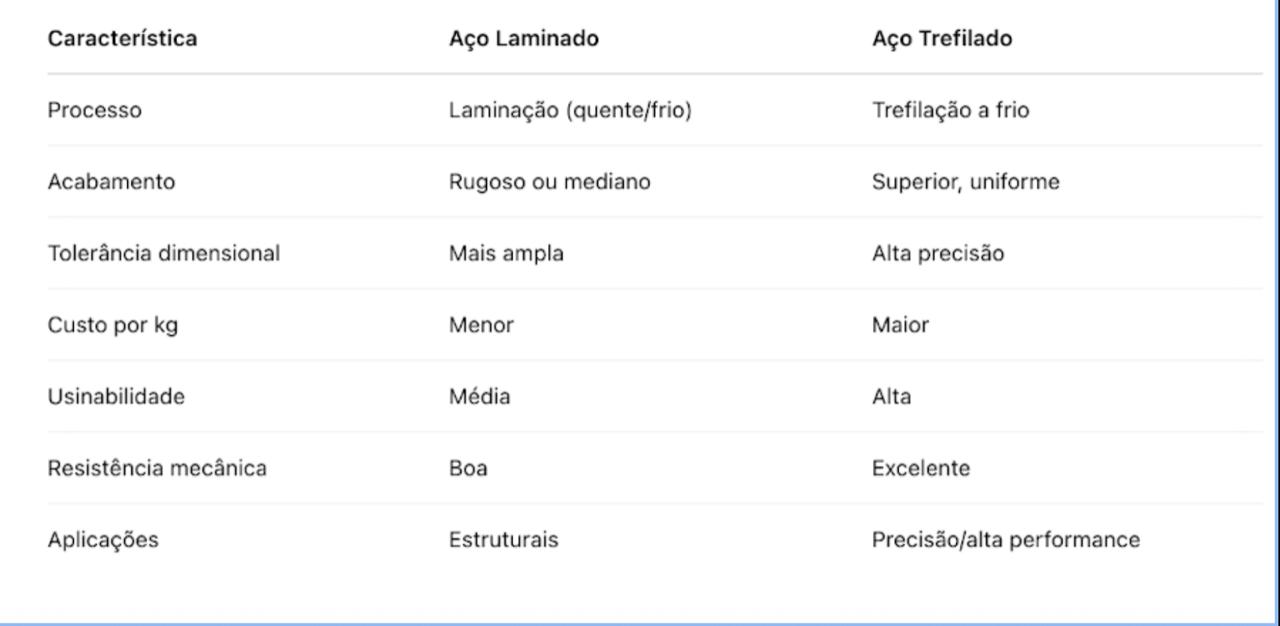This screenshot has height=626, width=1280.
Task: Select the Processo row label
Action: (x=95, y=110)
